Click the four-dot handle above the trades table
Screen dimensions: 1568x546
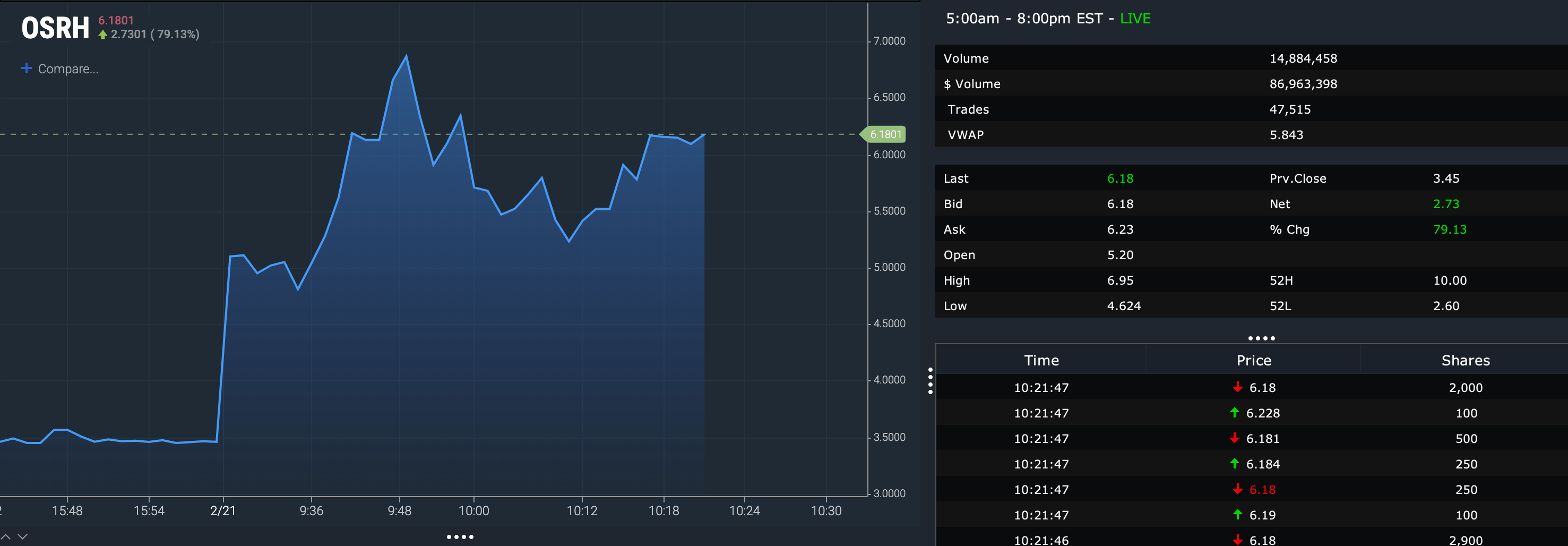click(x=1261, y=338)
